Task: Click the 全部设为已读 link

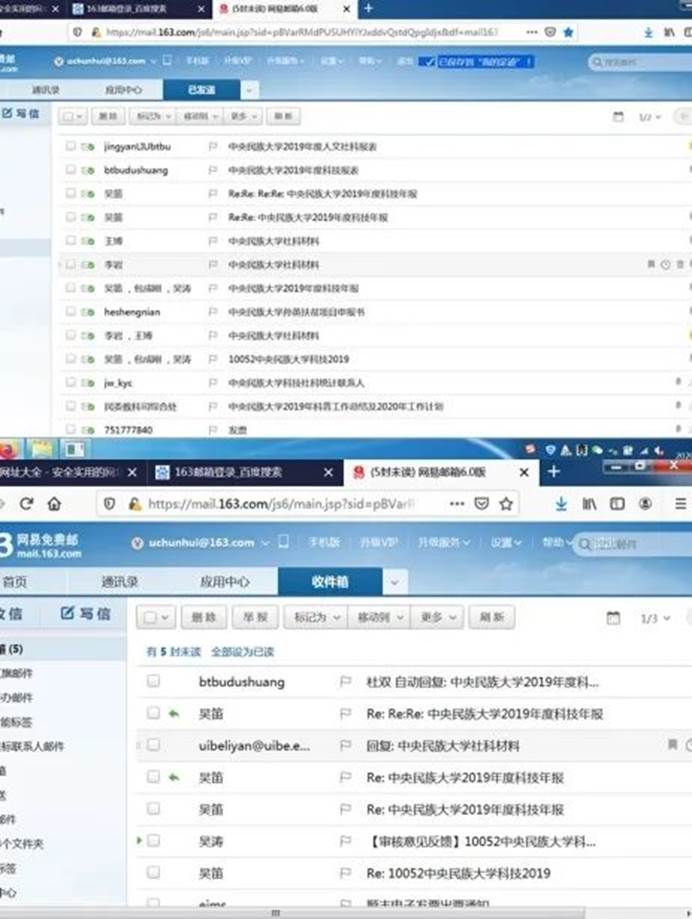Action: [x=243, y=651]
